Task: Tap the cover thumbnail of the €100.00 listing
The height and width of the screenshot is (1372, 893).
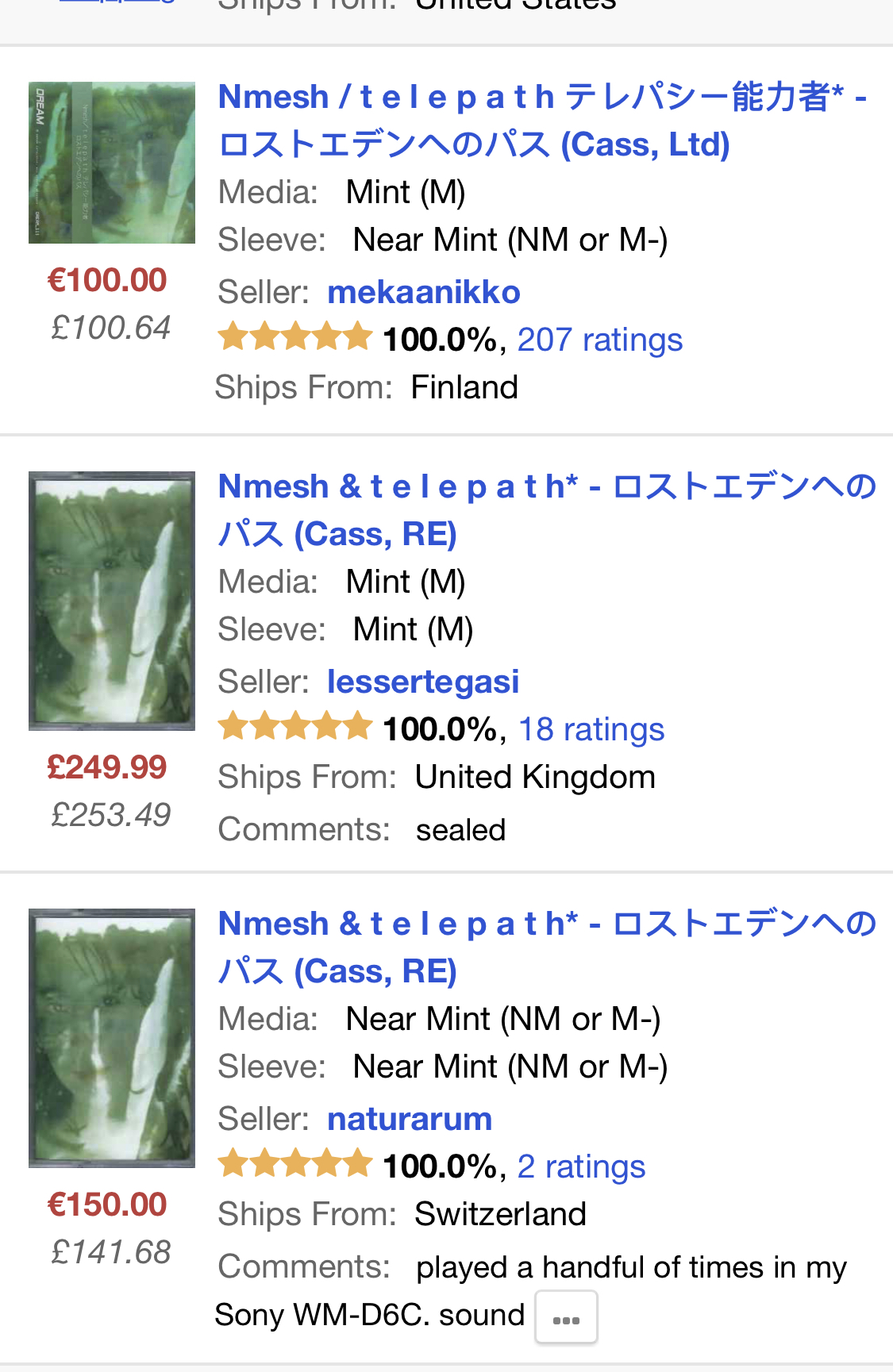Action: coord(112,163)
